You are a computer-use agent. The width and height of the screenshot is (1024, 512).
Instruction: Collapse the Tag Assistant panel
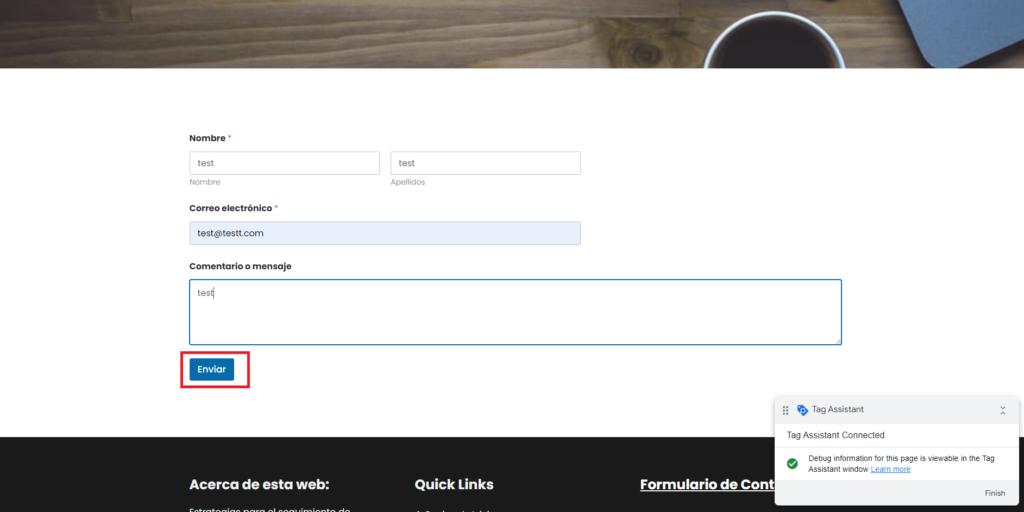tap(1003, 410)
